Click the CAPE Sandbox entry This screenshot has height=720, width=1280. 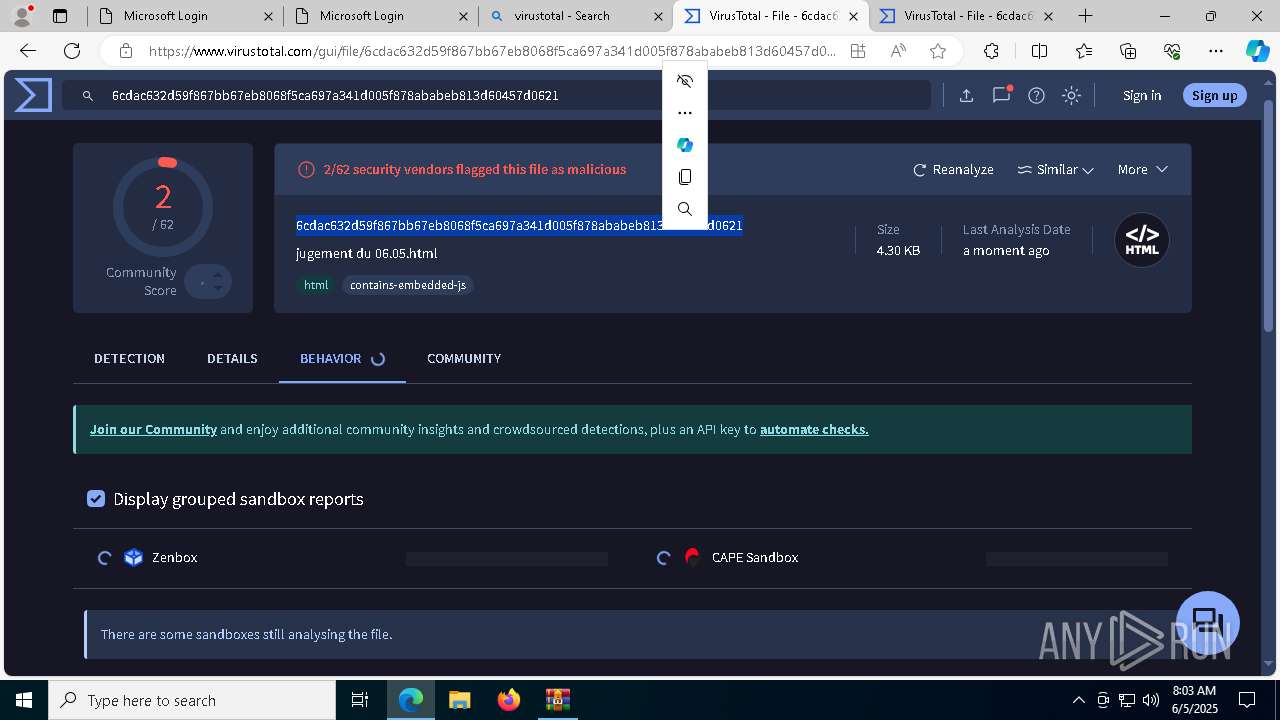click(x=755, y=558)
